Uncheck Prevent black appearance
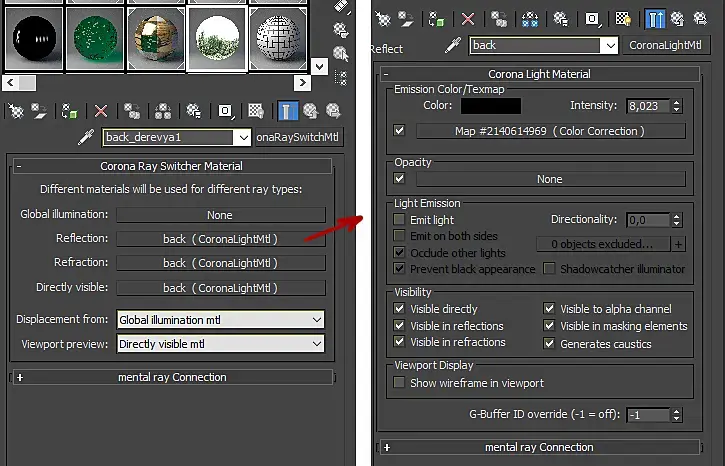 [x=399, y=269]
